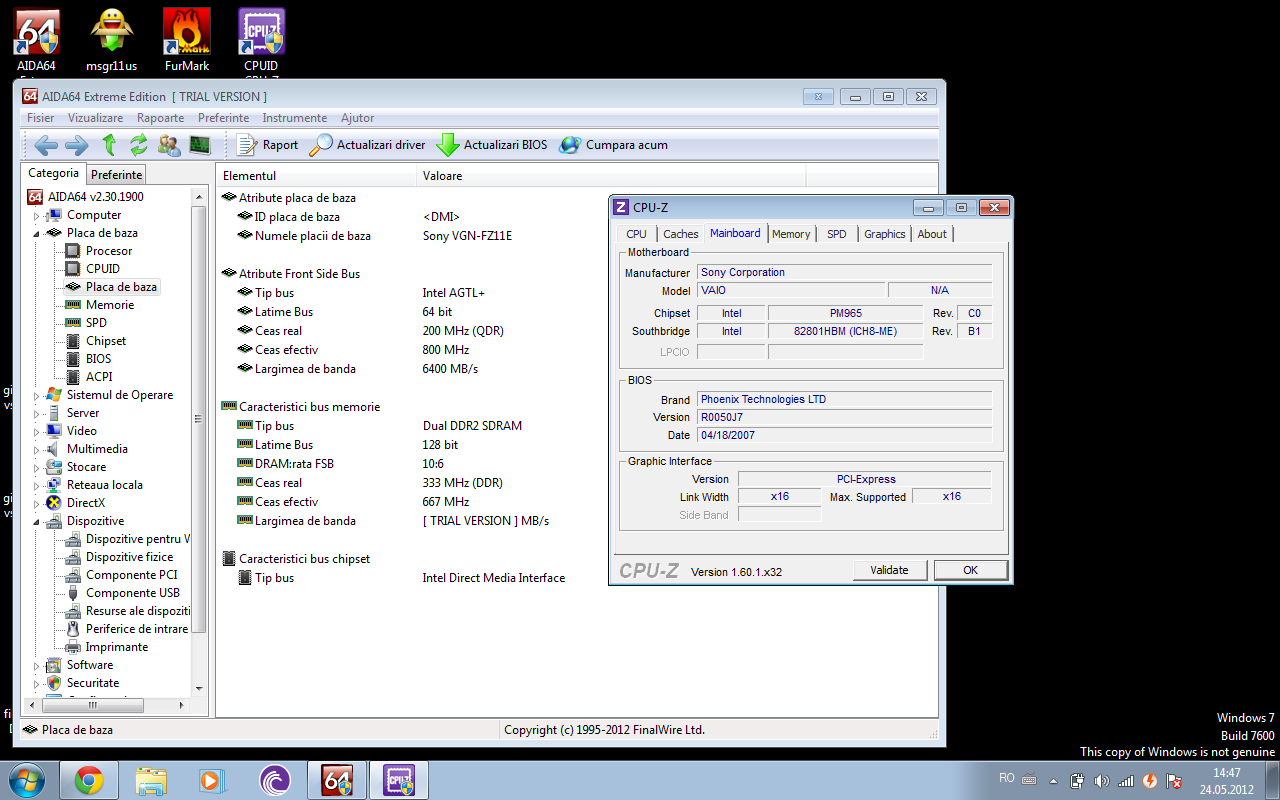Click the CPU-Z Manufacturer field
This screenshot has height=800, width=1280.
tap(845, 272)
